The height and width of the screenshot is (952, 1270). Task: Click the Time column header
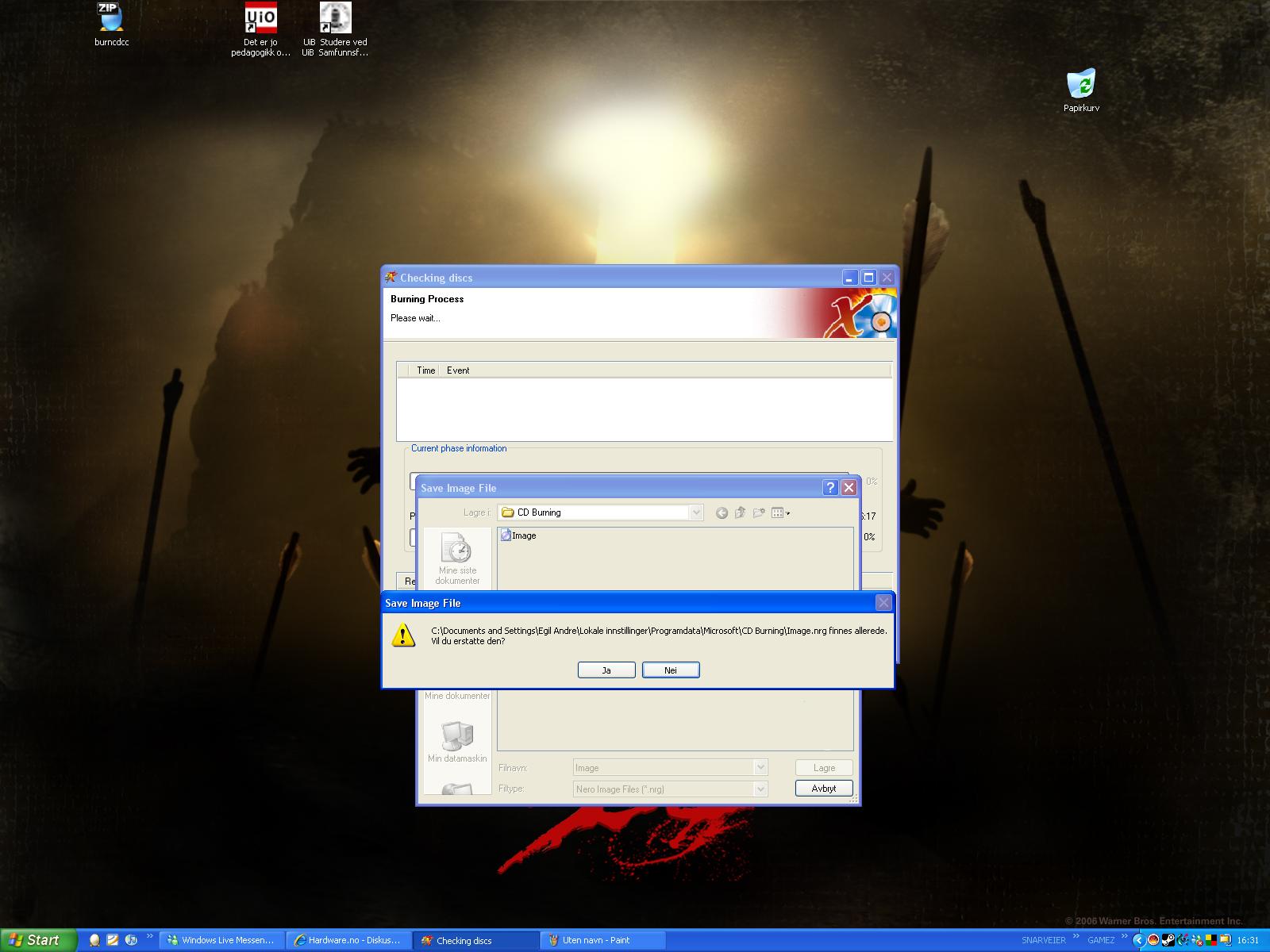point(425,370)
